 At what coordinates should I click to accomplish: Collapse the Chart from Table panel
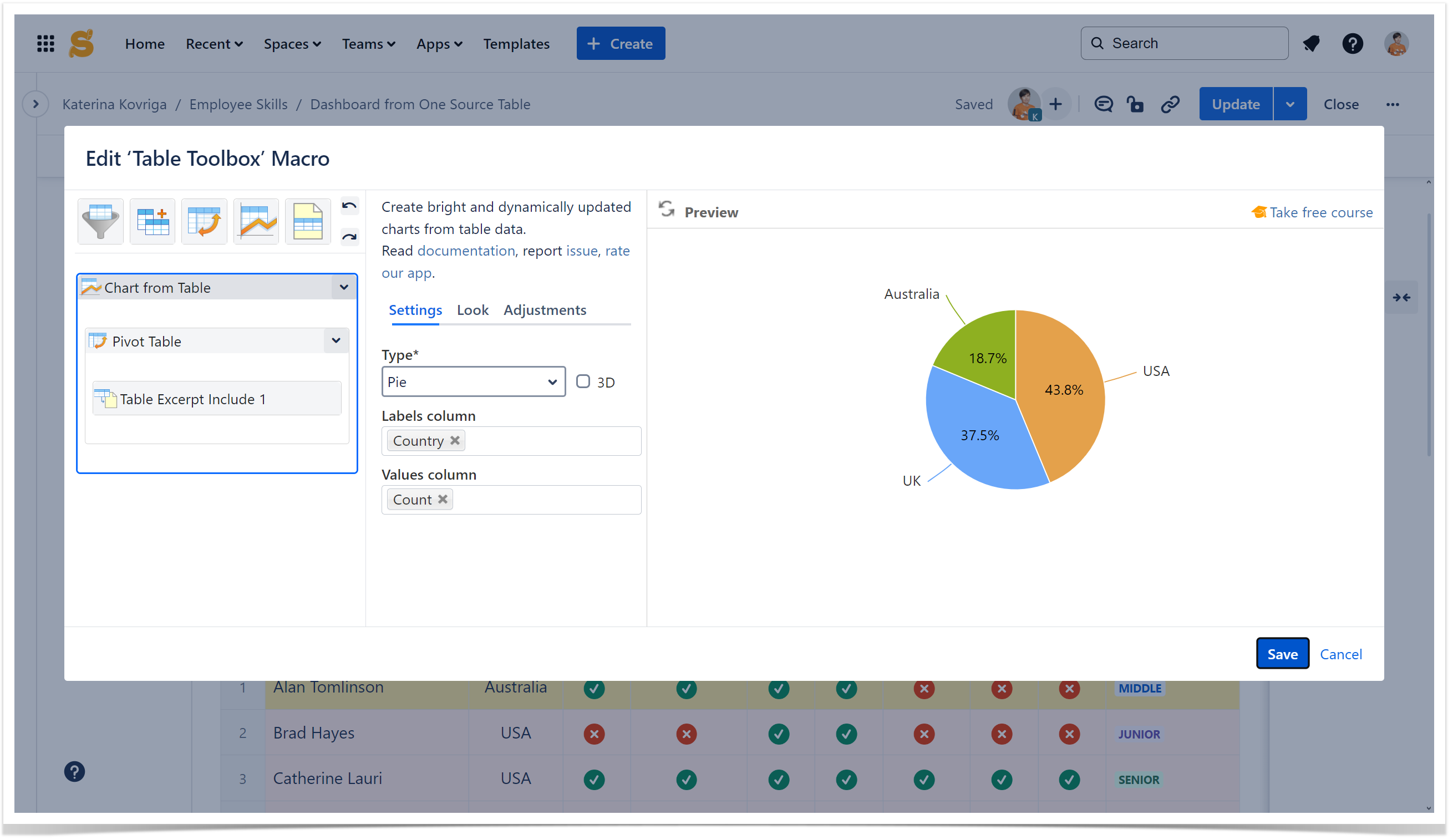(344, 287)
